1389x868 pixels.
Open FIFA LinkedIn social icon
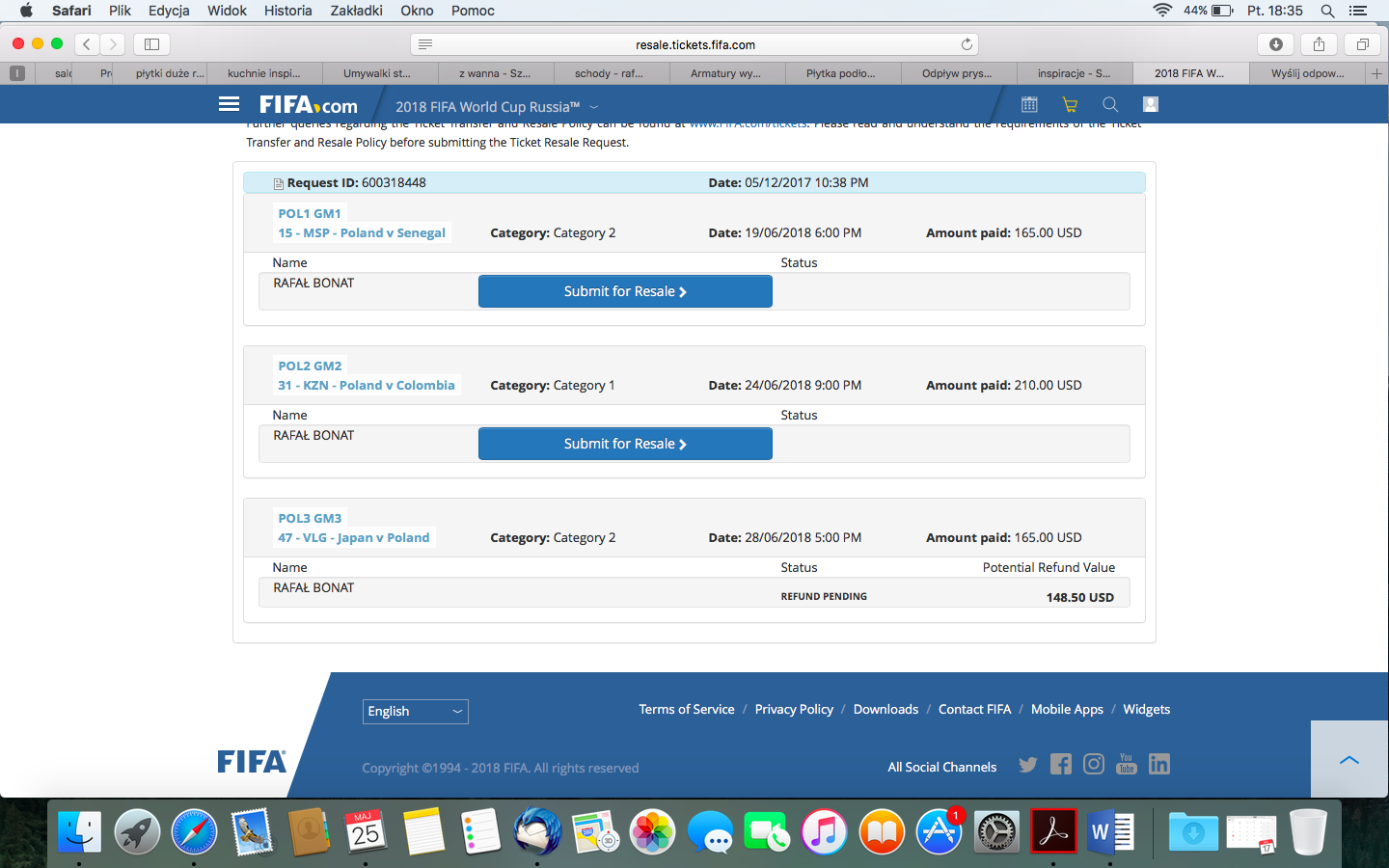pyautogui.click(x=1159, y=765)
